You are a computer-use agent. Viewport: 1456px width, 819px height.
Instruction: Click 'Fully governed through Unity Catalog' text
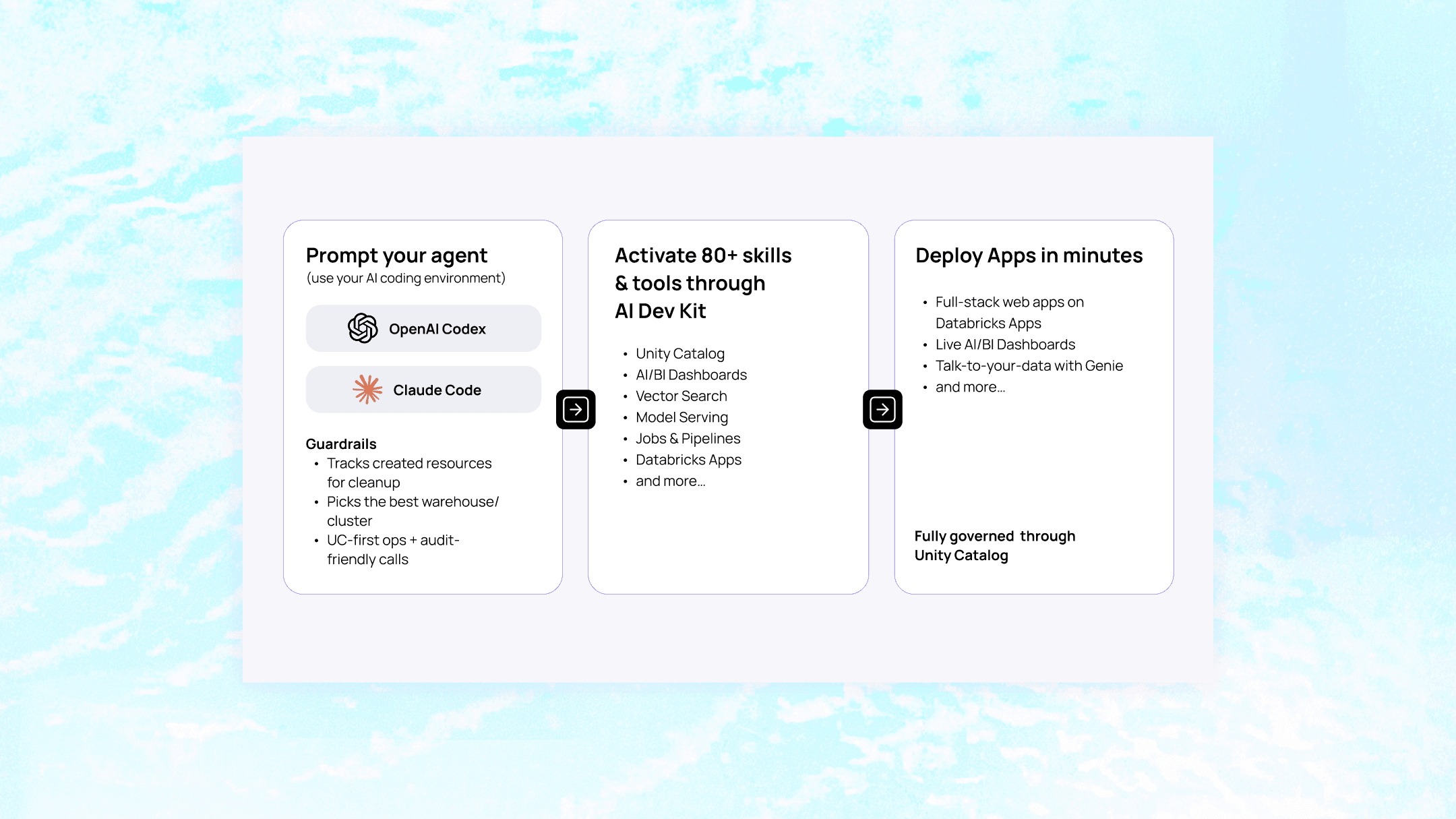[995, 545]
